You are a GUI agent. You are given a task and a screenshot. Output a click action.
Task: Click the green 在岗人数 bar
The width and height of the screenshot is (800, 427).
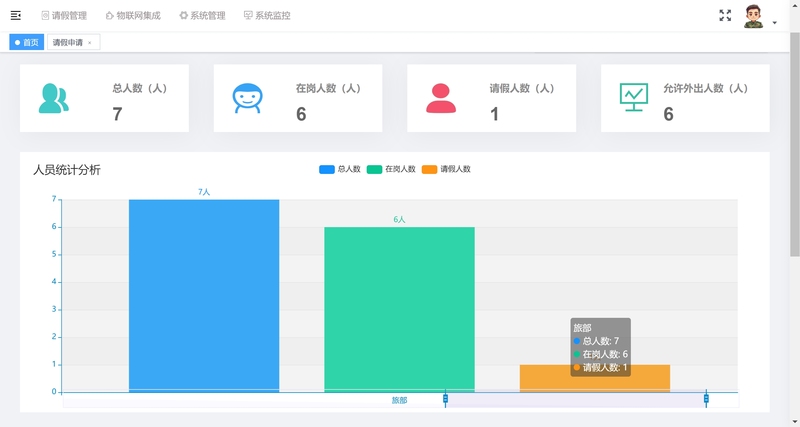(x=399, y=310)
